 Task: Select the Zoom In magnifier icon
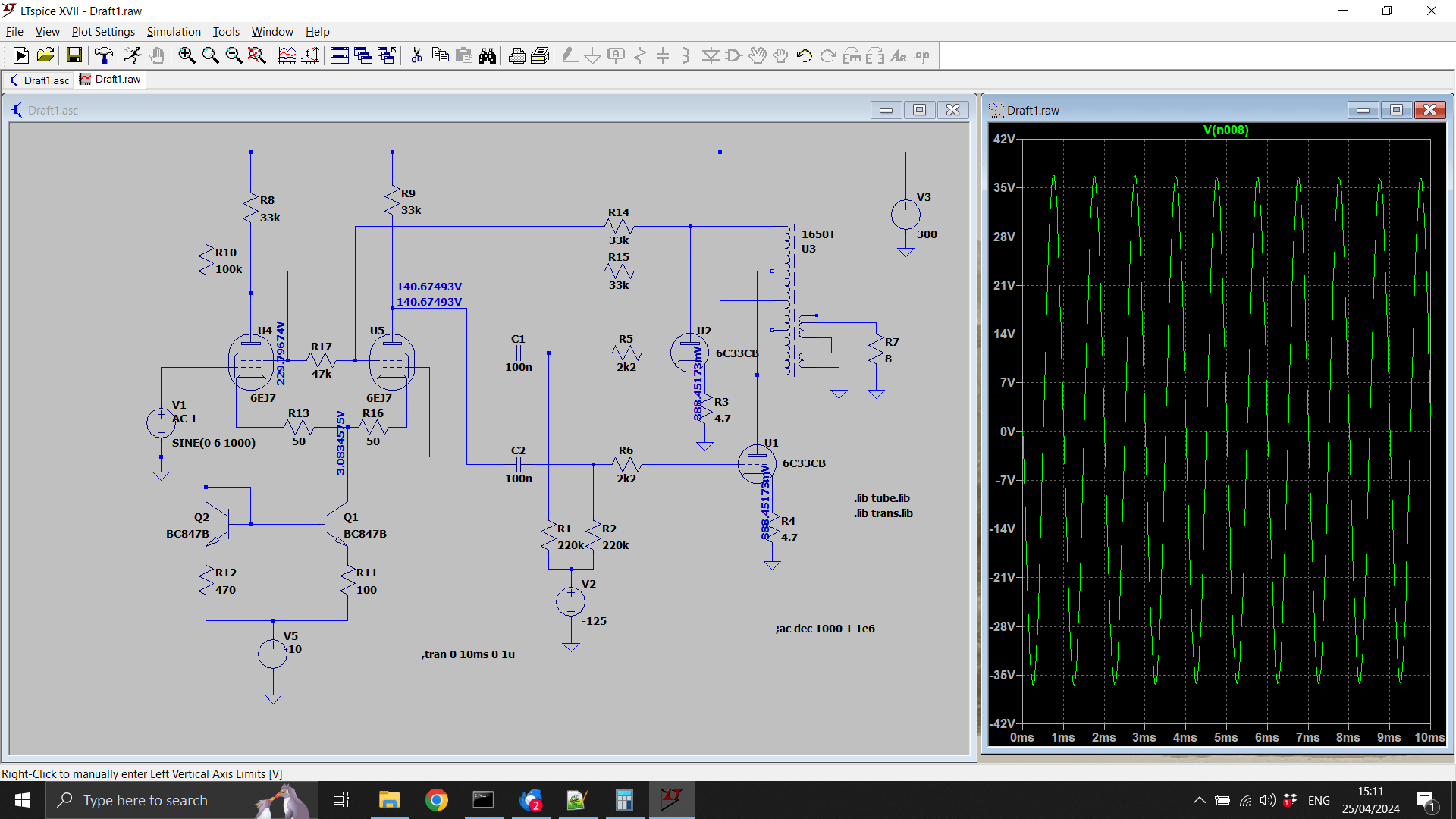(x=187, y=55)
